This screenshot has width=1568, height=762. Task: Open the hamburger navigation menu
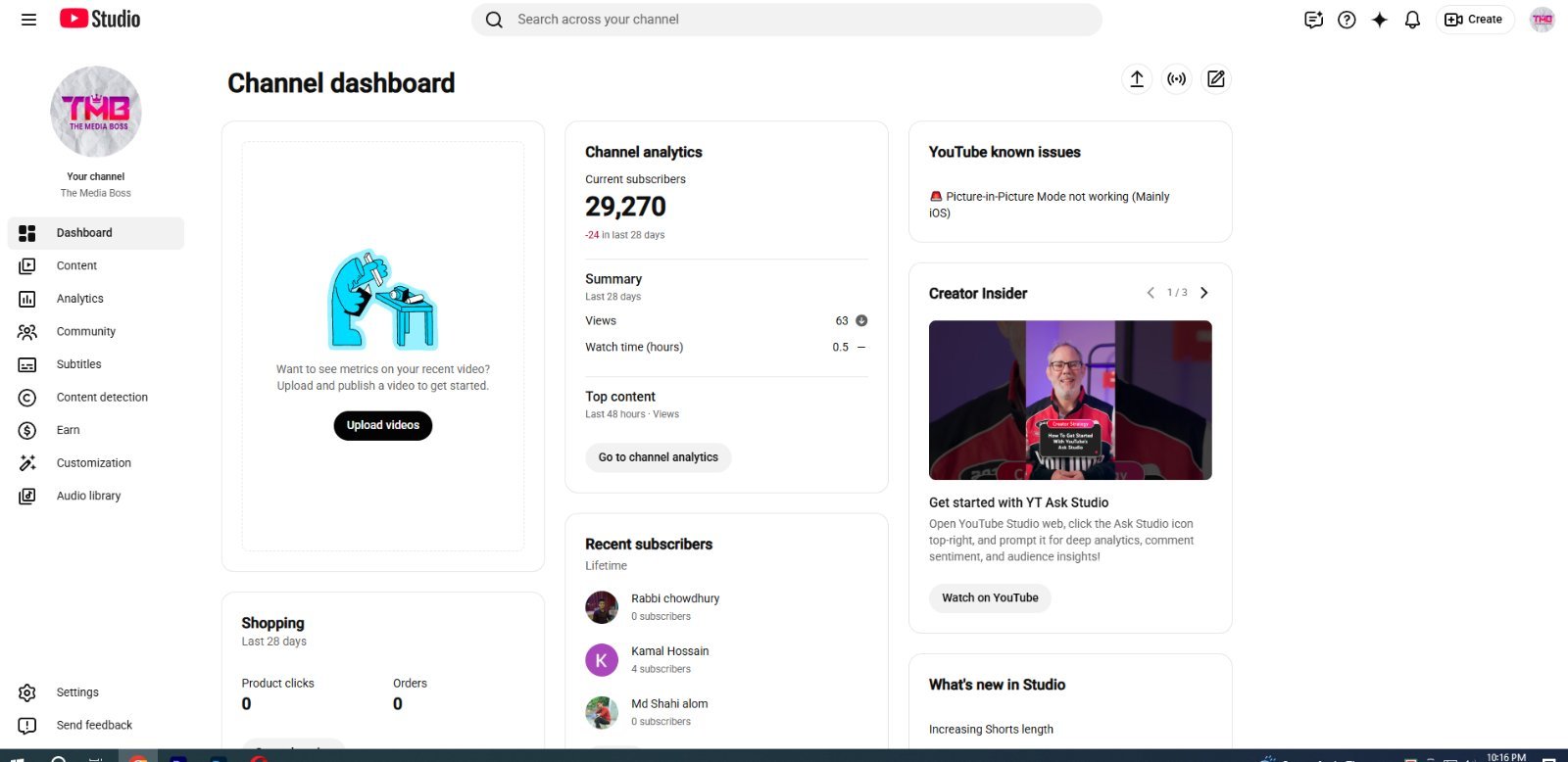28,20
